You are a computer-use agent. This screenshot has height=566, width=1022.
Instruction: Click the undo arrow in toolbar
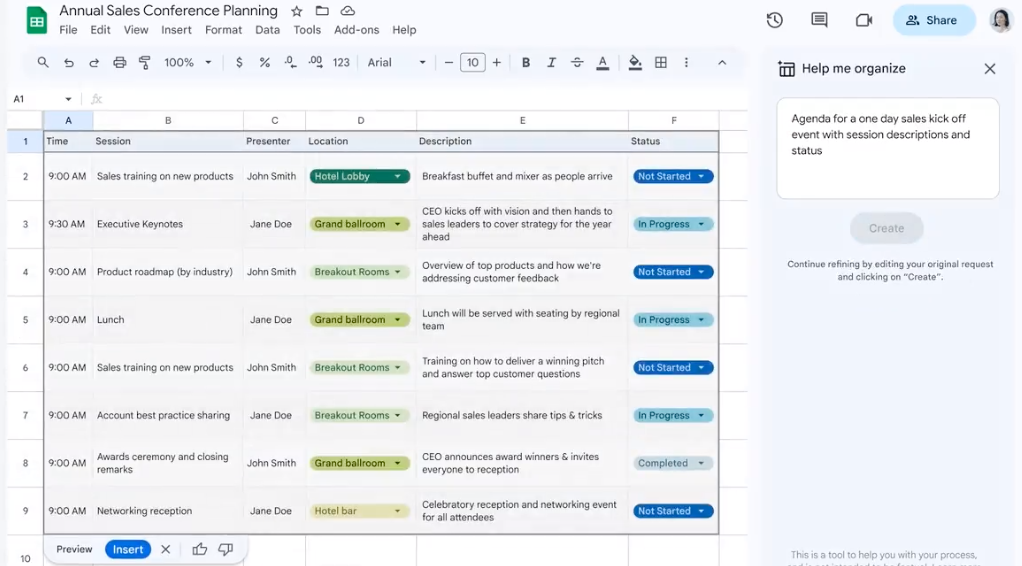[x=69, y=62]
